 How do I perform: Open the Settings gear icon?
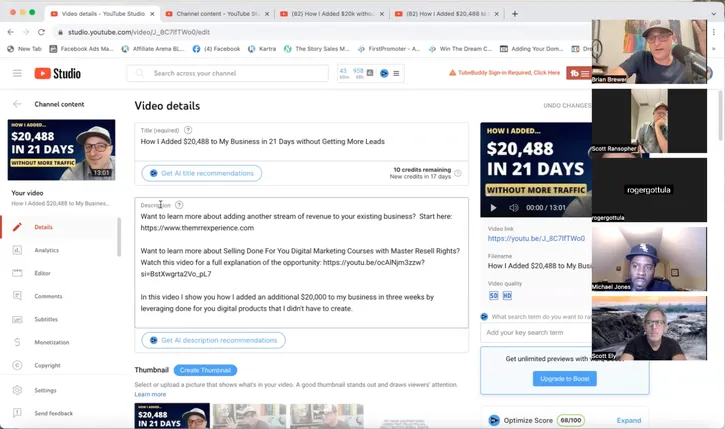point(17,390)
